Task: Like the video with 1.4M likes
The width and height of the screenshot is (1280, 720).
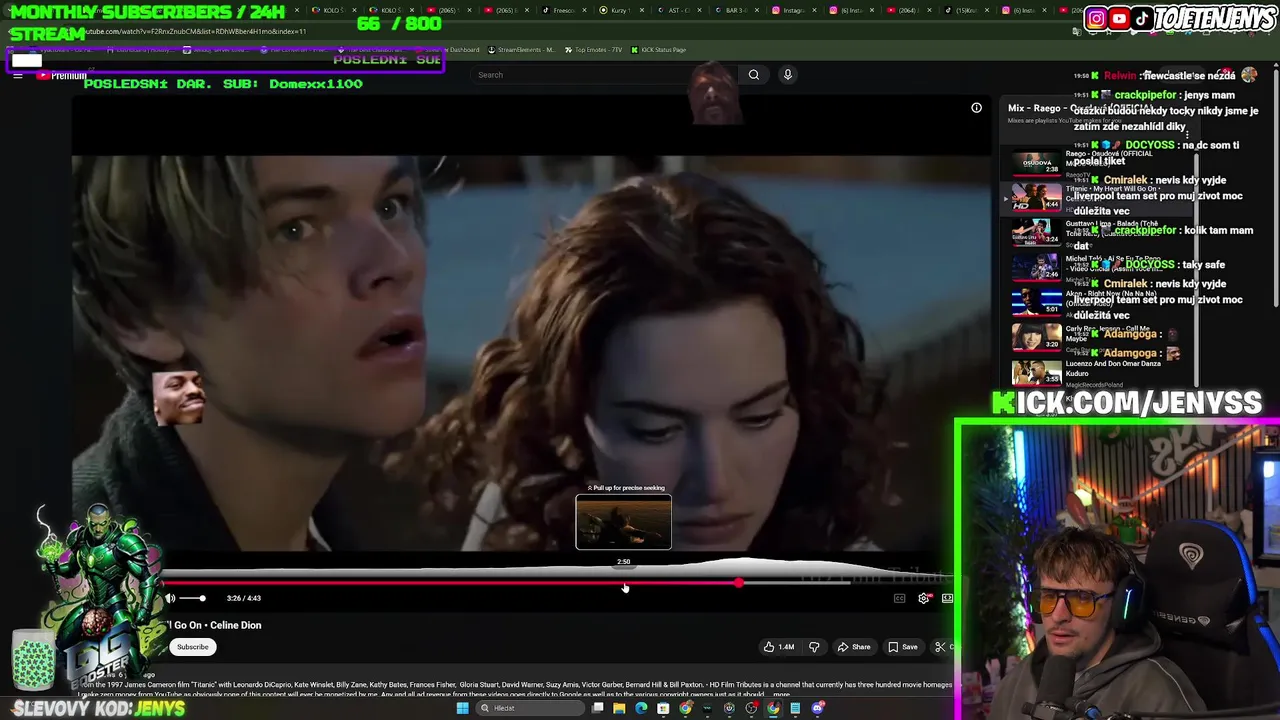Action: point(779,647)
